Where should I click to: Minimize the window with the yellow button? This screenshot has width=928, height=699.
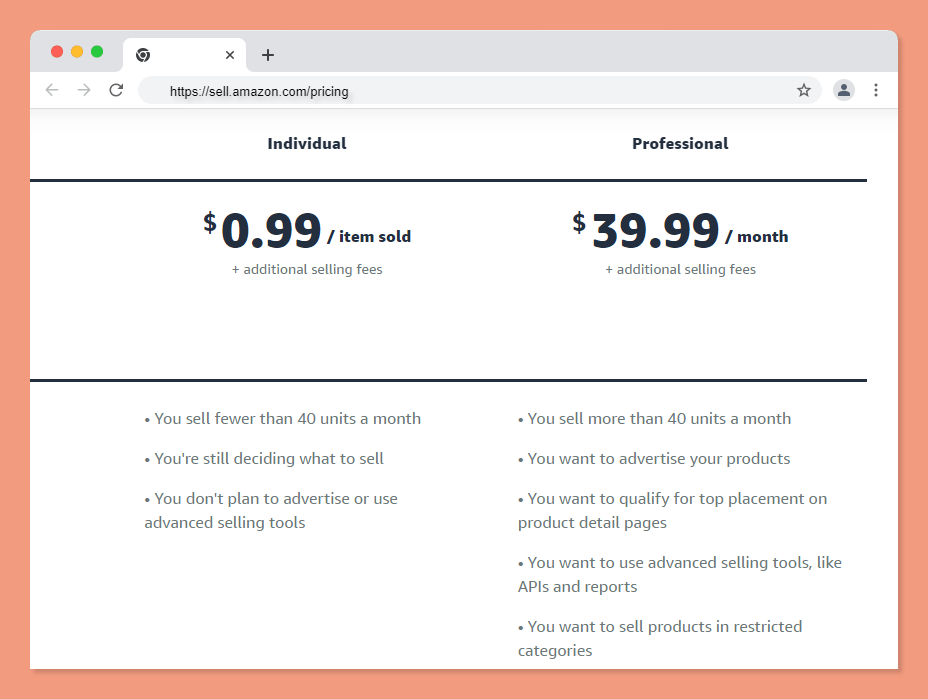pyautogui.click(x=77, y=51)
